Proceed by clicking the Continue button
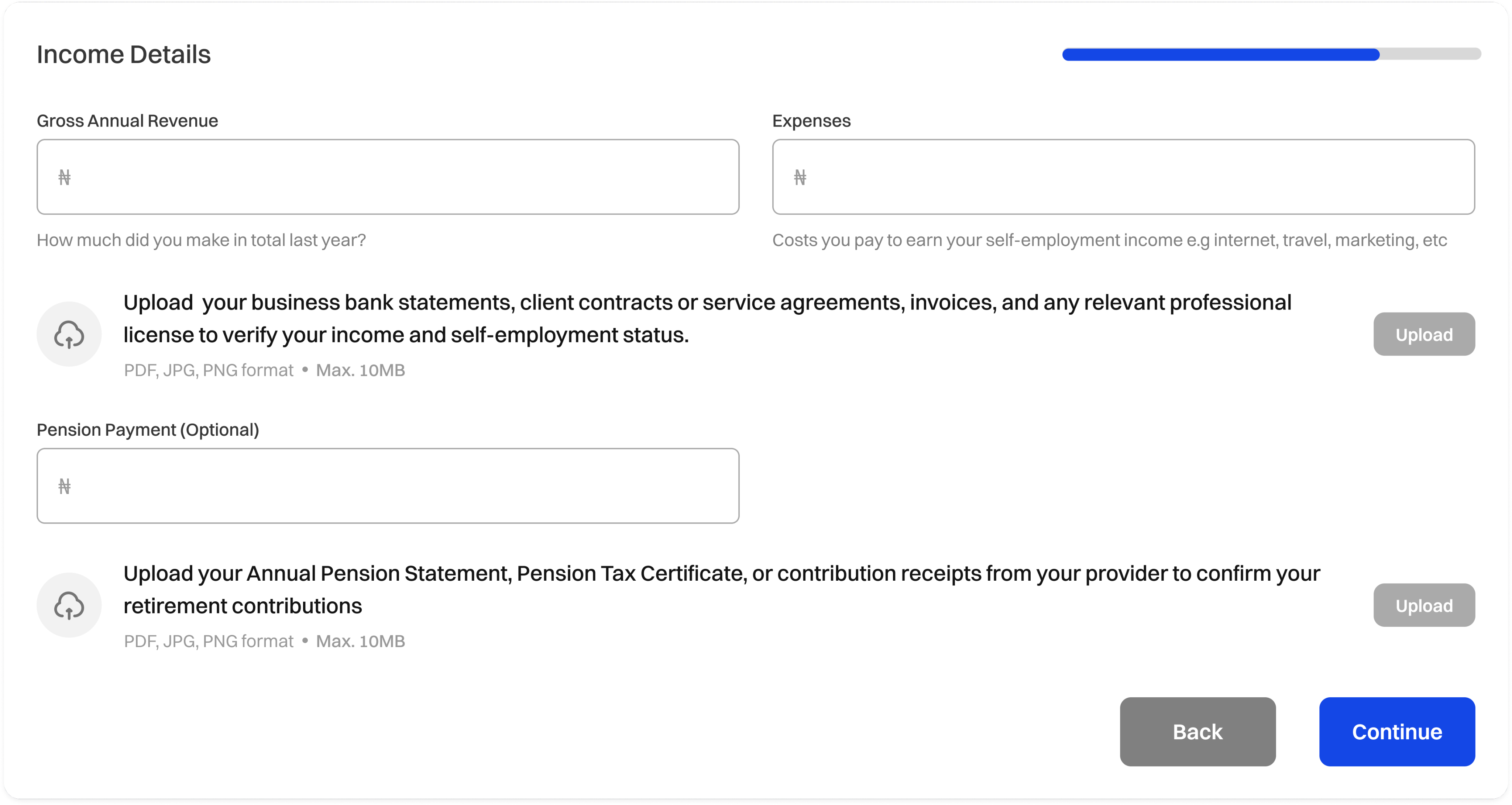 1397,732
